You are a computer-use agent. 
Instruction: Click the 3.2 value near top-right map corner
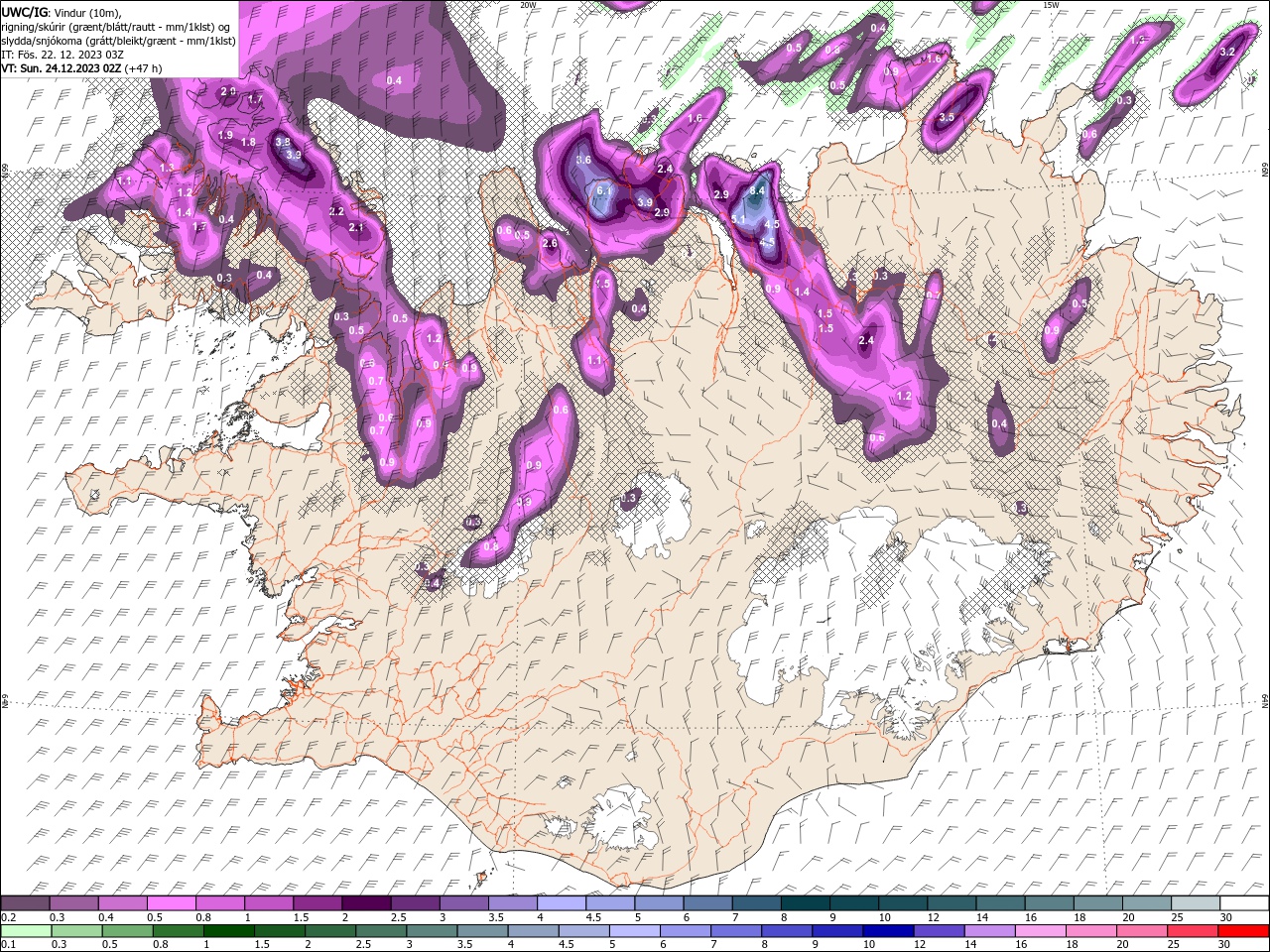[x=1226, y=52]
